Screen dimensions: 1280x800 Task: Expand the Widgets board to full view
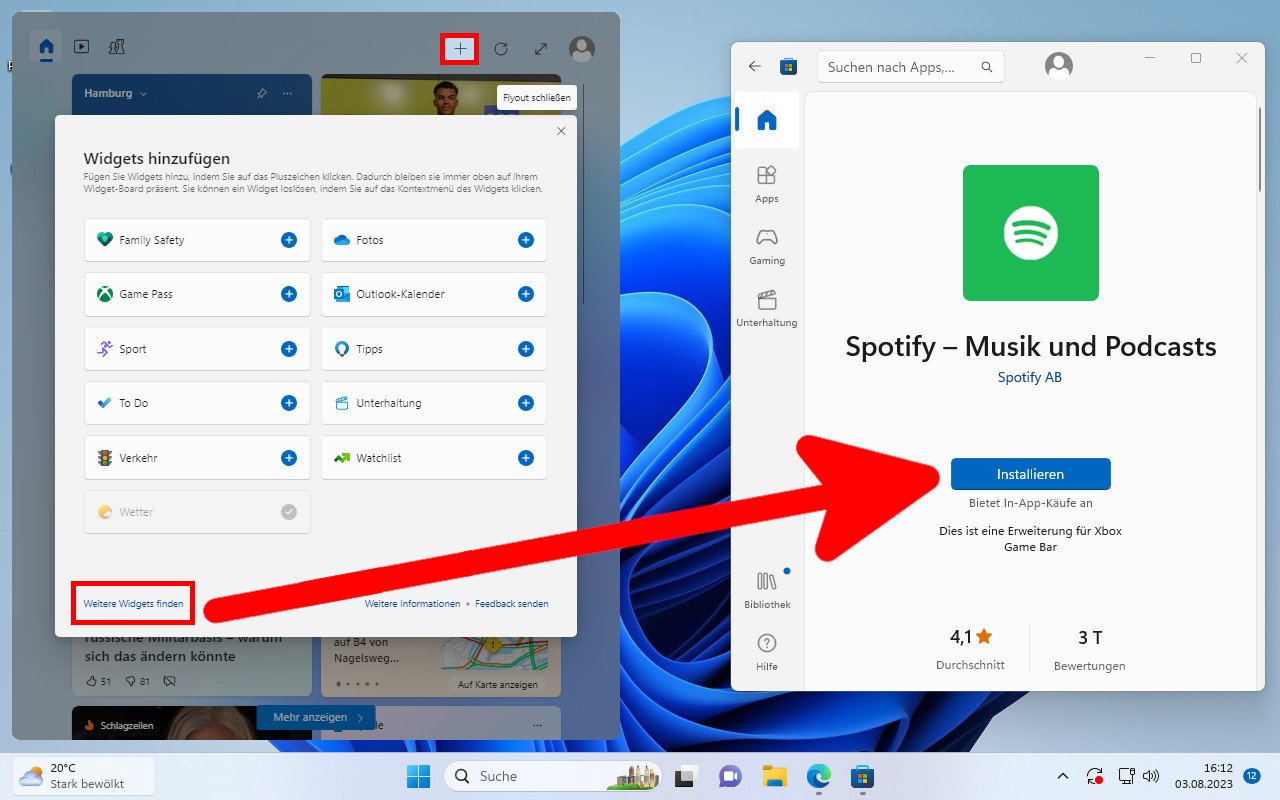click(541, 48)
